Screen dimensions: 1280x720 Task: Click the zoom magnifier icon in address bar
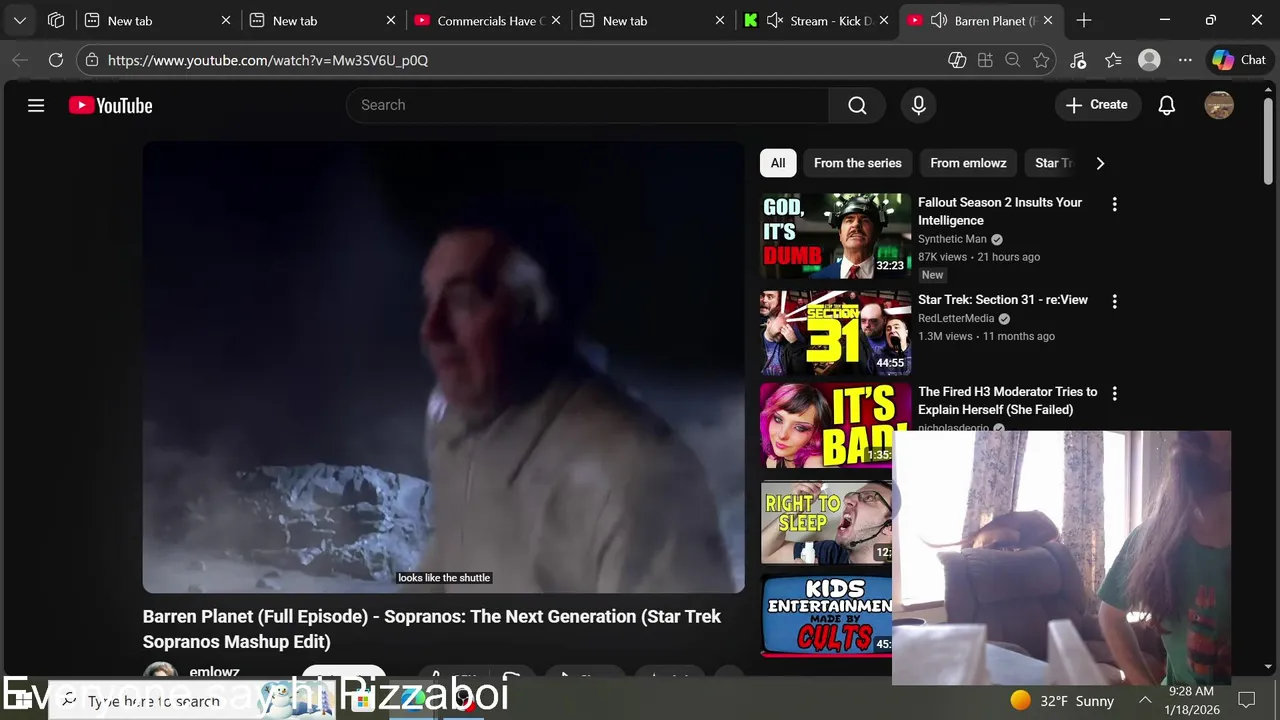point(1013,60)
